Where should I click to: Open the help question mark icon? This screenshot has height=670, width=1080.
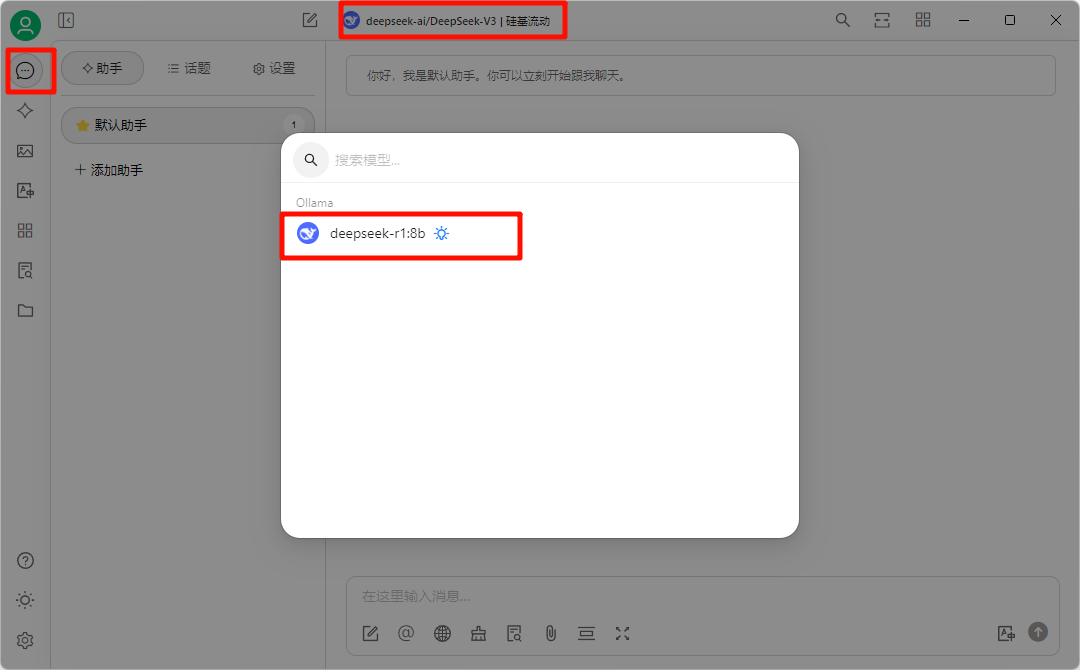point(25,561)
